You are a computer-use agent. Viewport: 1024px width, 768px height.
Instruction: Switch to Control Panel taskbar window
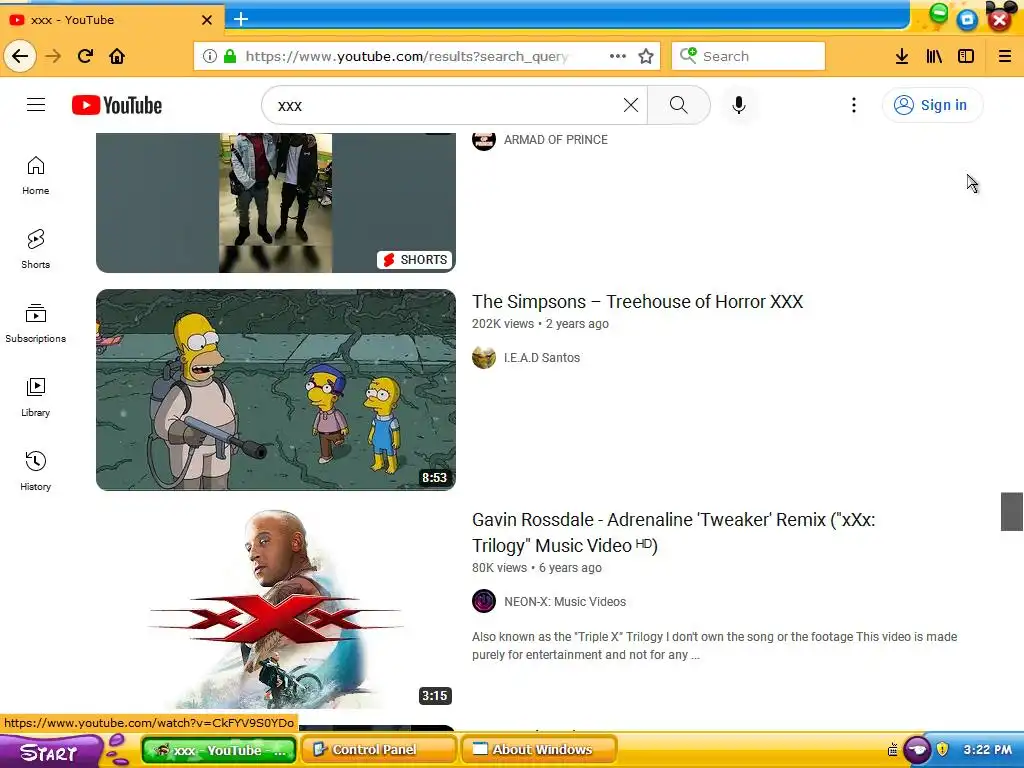tap(381, 750)
